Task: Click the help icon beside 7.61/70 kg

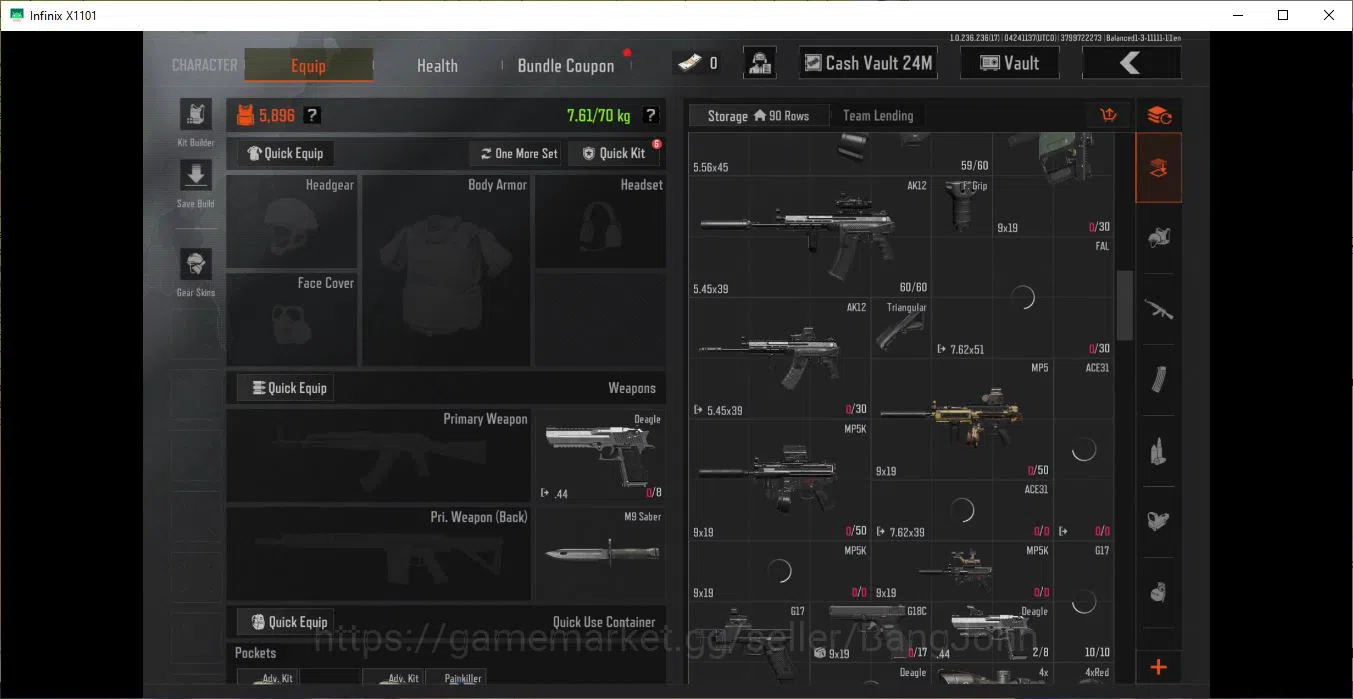Action: coord(650,115)
